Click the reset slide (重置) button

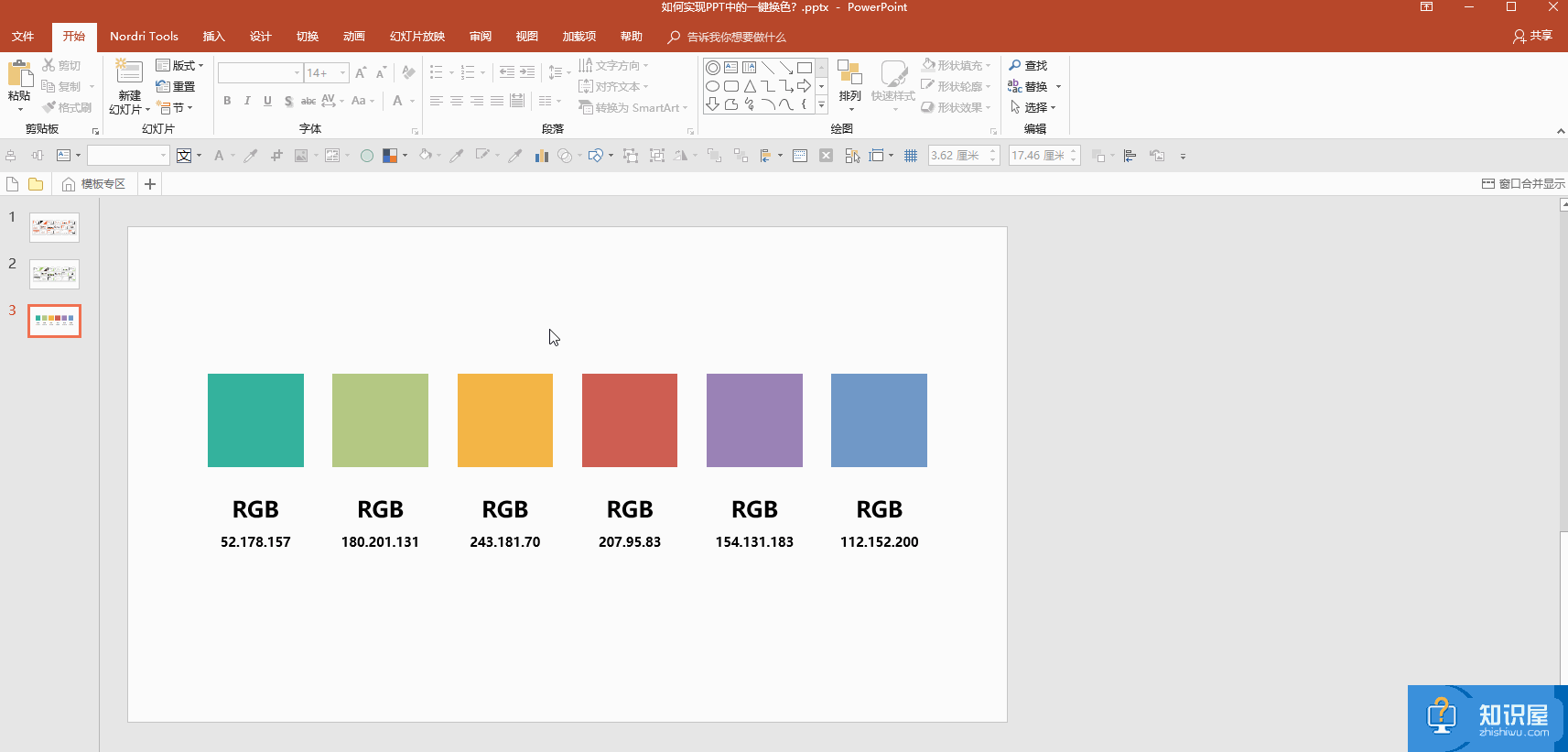point(176,86)
